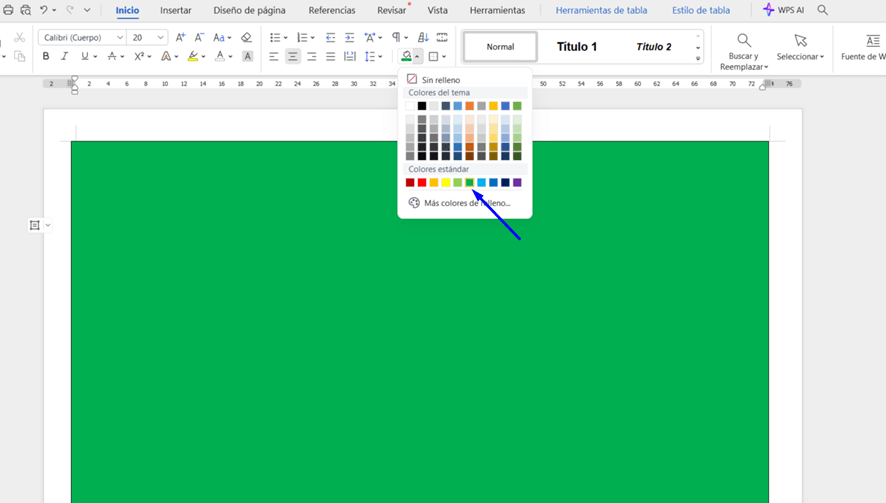Pick the red standard color swatch

(422, 183)
